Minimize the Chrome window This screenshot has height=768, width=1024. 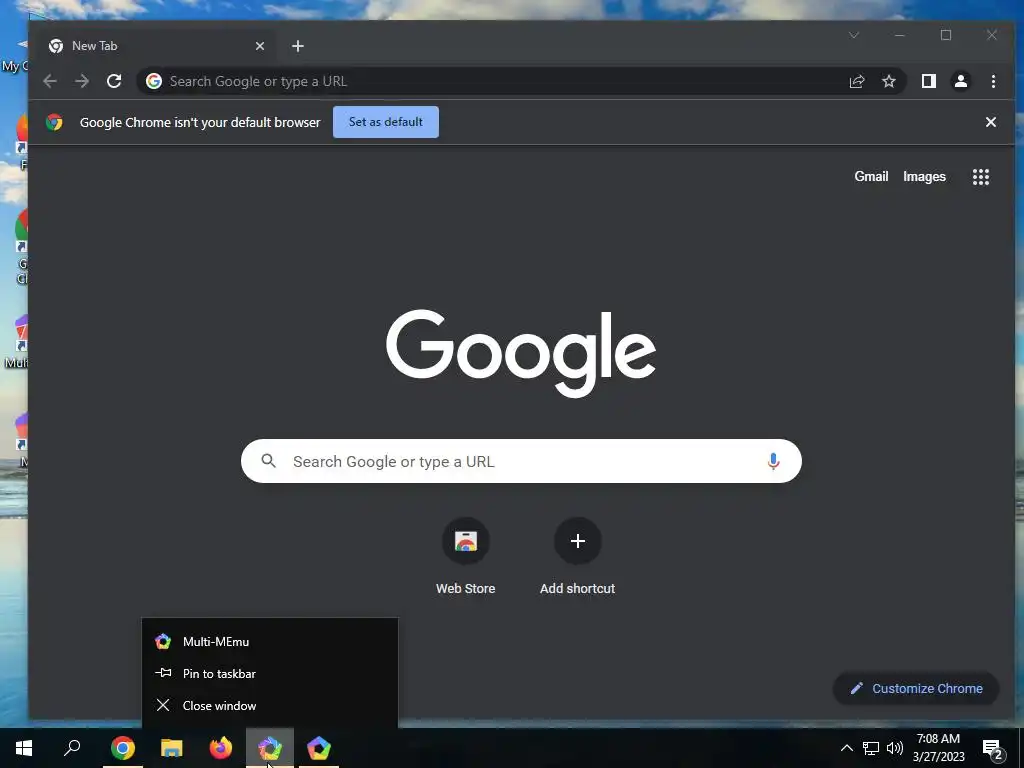900,35
